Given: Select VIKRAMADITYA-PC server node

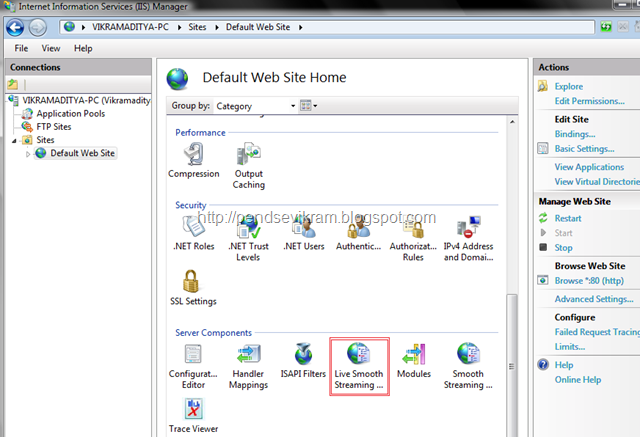Looking at the screenshot, I should (86, 100).
